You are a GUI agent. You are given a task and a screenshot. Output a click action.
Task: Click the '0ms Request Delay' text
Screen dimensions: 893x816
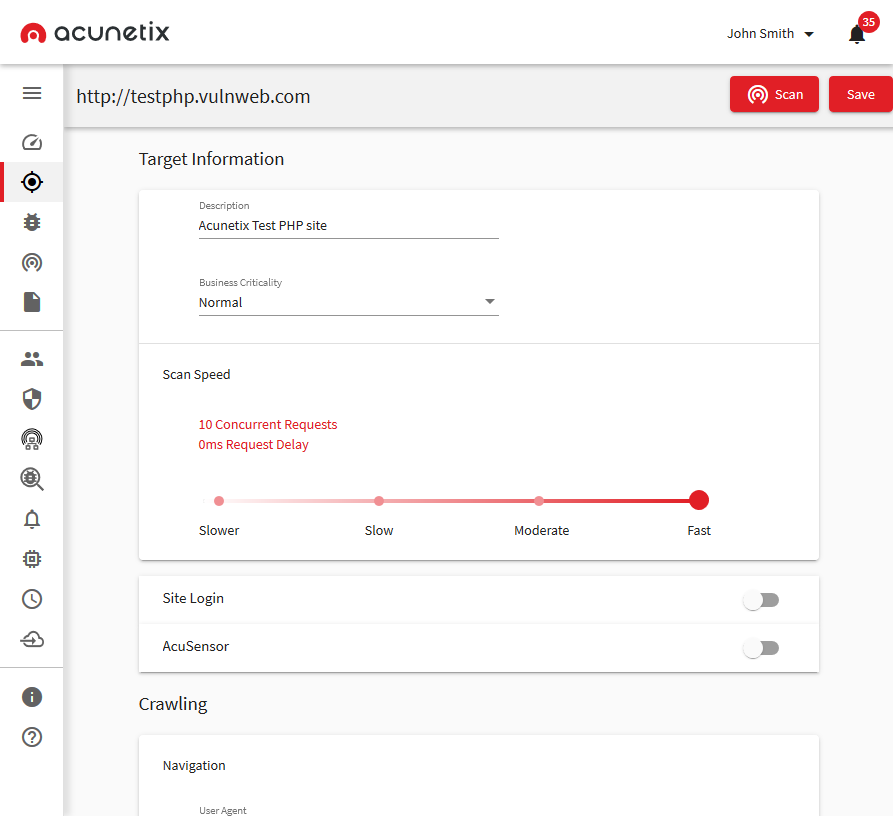(253, 444)
